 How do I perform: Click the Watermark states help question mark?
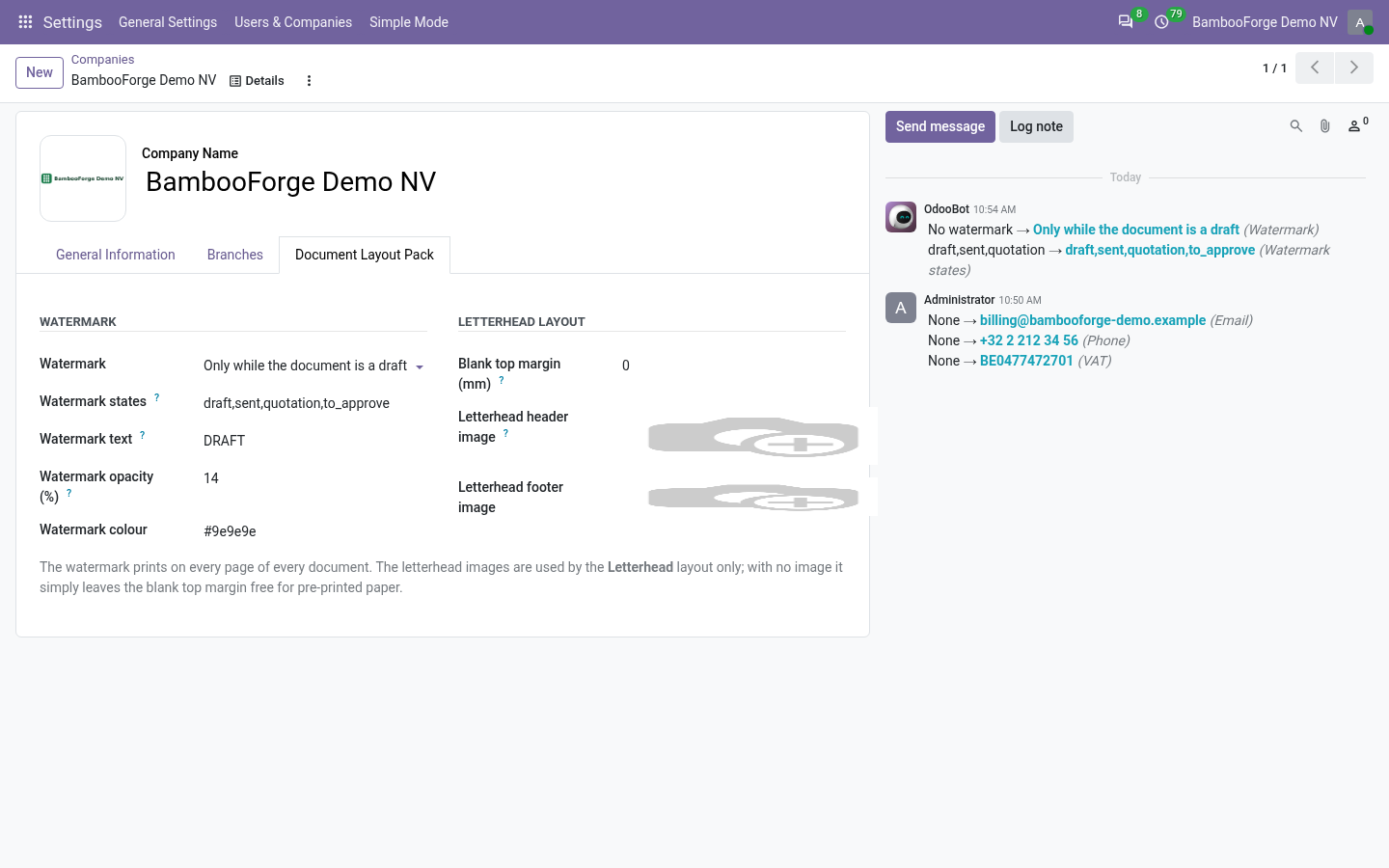coord(157,397)
